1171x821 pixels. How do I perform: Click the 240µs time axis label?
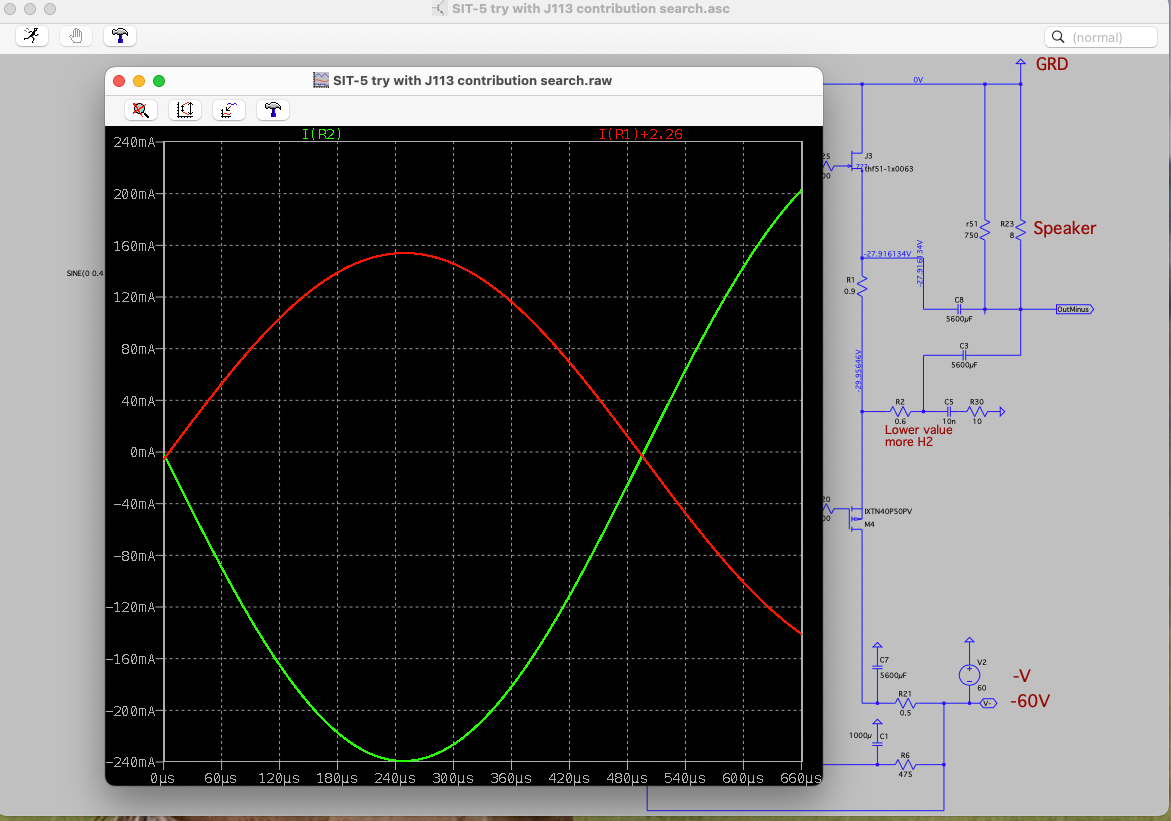click(x=395, y=778)
